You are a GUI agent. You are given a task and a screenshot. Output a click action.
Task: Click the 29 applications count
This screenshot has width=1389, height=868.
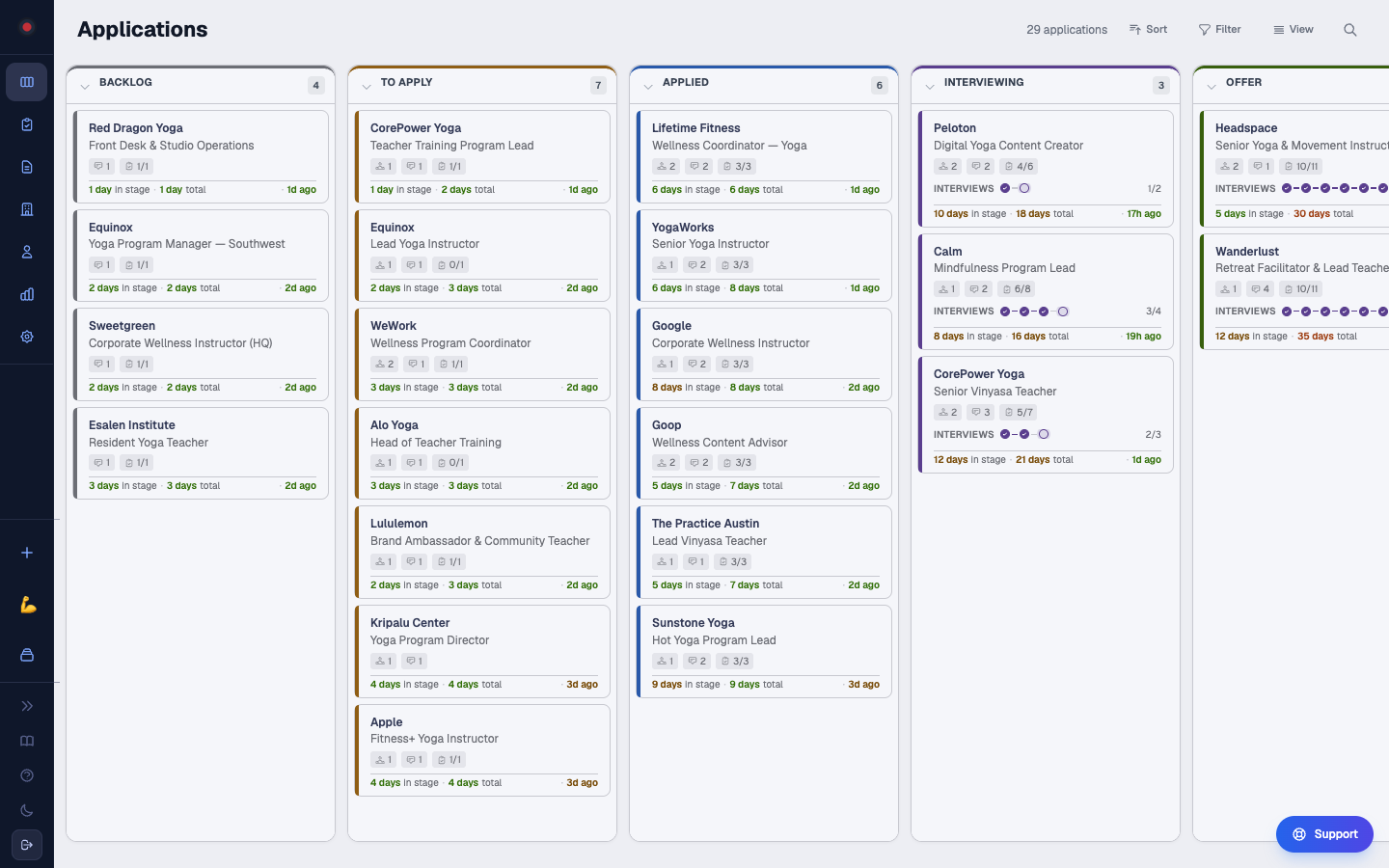pyautogui.click(x=1067, y=30)
